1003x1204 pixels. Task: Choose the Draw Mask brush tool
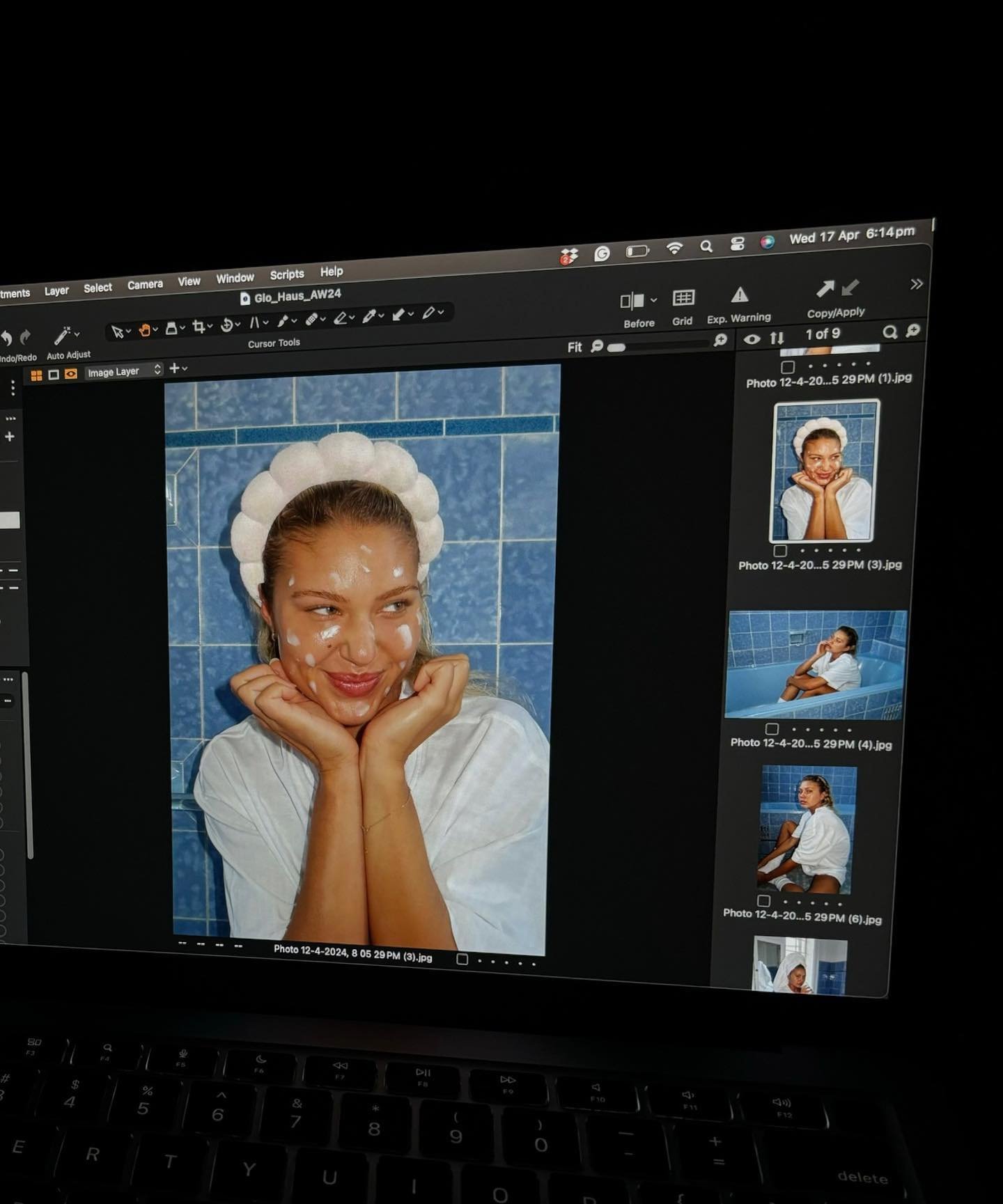coord(283,321)
